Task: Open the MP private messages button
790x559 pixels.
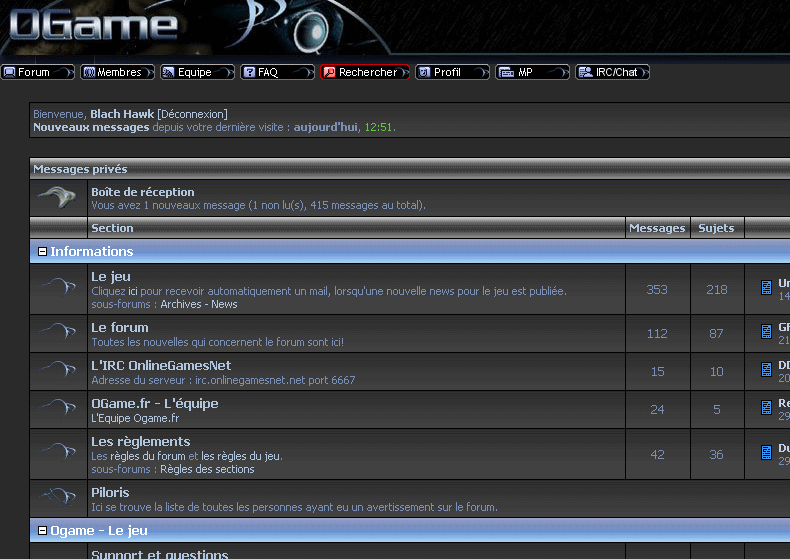Action: click(533, 72)
